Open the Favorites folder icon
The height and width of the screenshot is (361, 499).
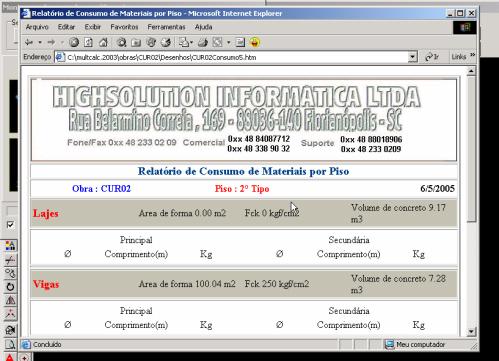[136, 42]
